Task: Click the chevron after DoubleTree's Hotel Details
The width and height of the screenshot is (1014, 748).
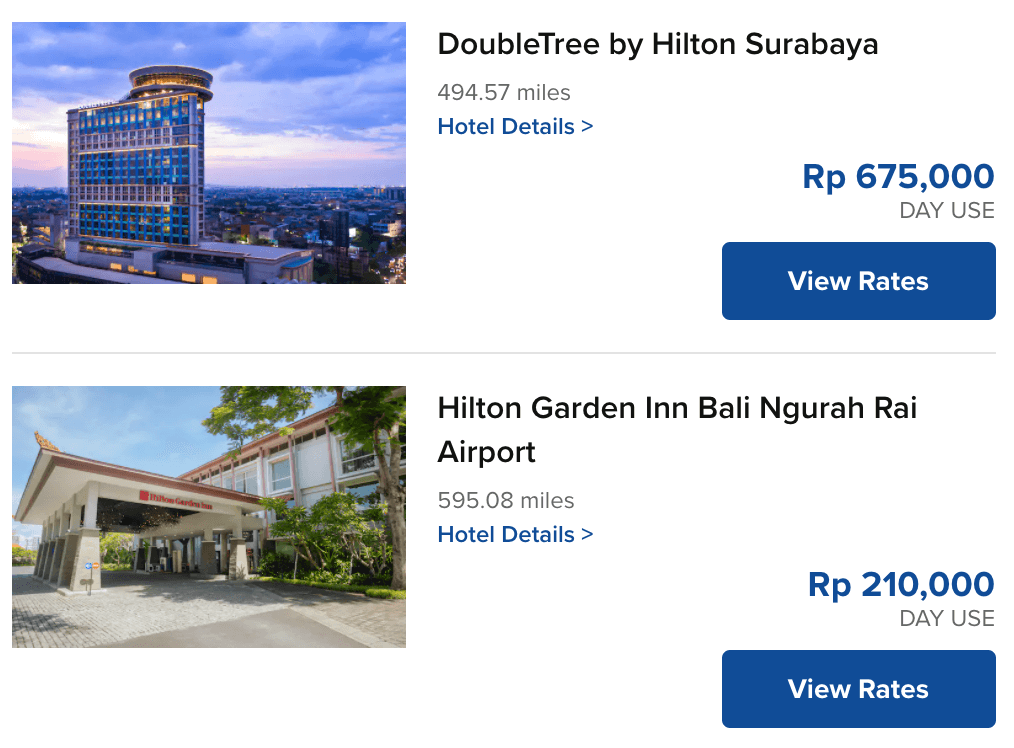Action: point(587,126)
